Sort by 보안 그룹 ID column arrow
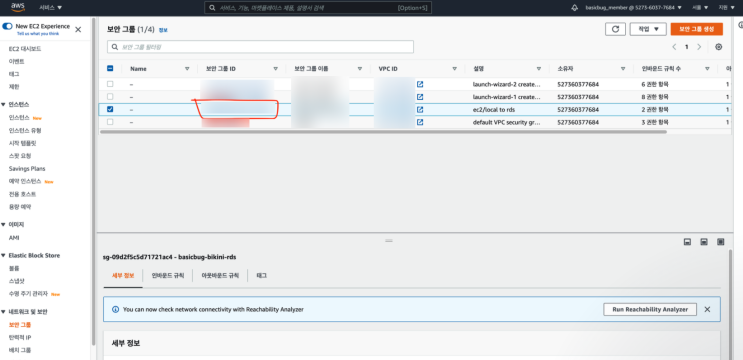Screen dimensions: 743x360 [275, 69]
